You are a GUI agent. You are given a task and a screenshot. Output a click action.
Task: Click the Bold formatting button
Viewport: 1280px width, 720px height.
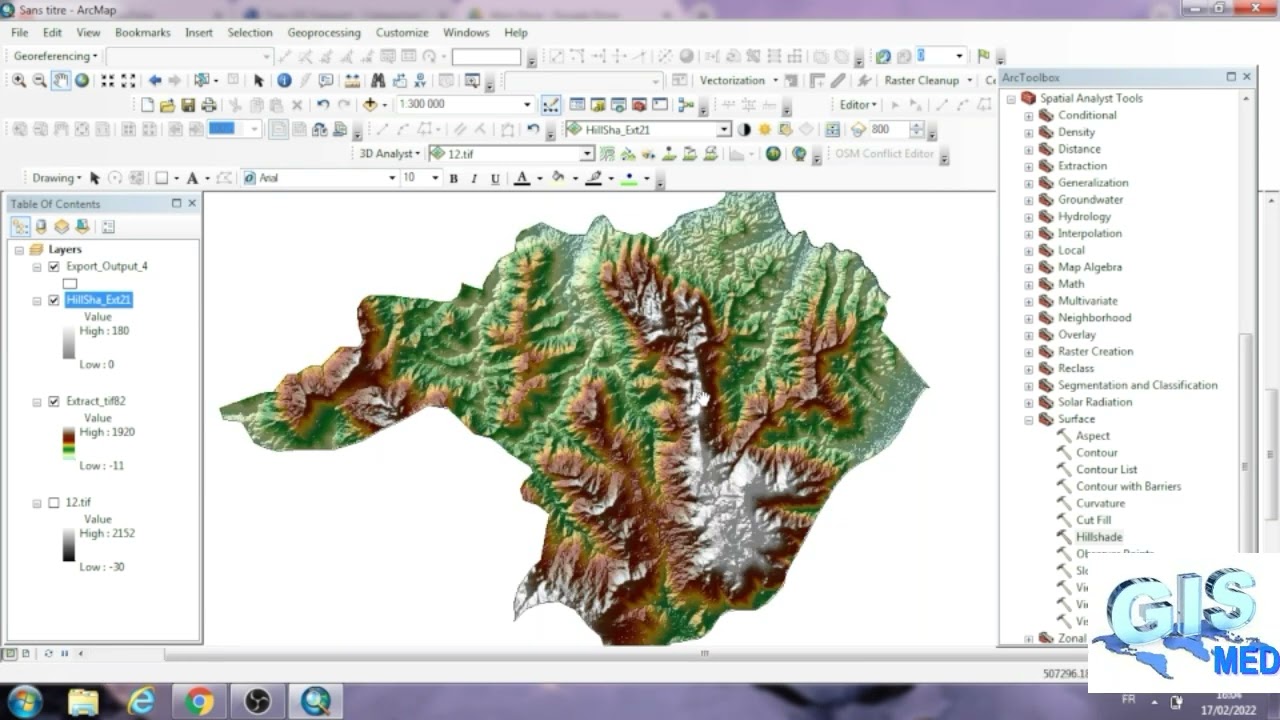click(x=453, y=178)
